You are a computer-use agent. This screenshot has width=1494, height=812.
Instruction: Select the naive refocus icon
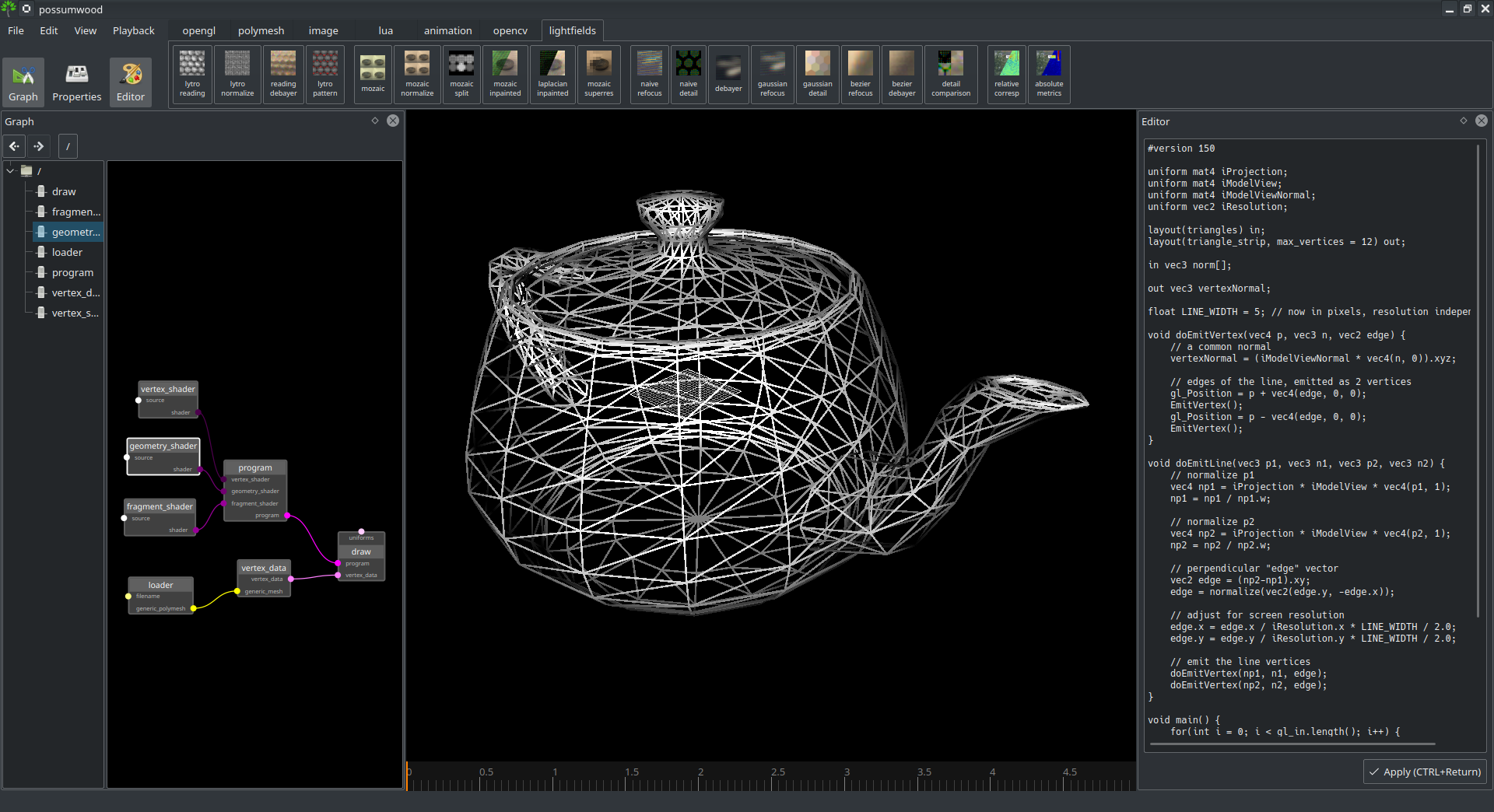pos(650,74)
